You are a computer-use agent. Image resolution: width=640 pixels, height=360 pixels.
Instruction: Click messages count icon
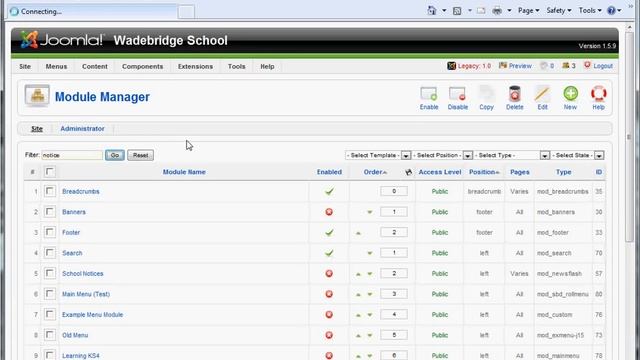(544, 65)
